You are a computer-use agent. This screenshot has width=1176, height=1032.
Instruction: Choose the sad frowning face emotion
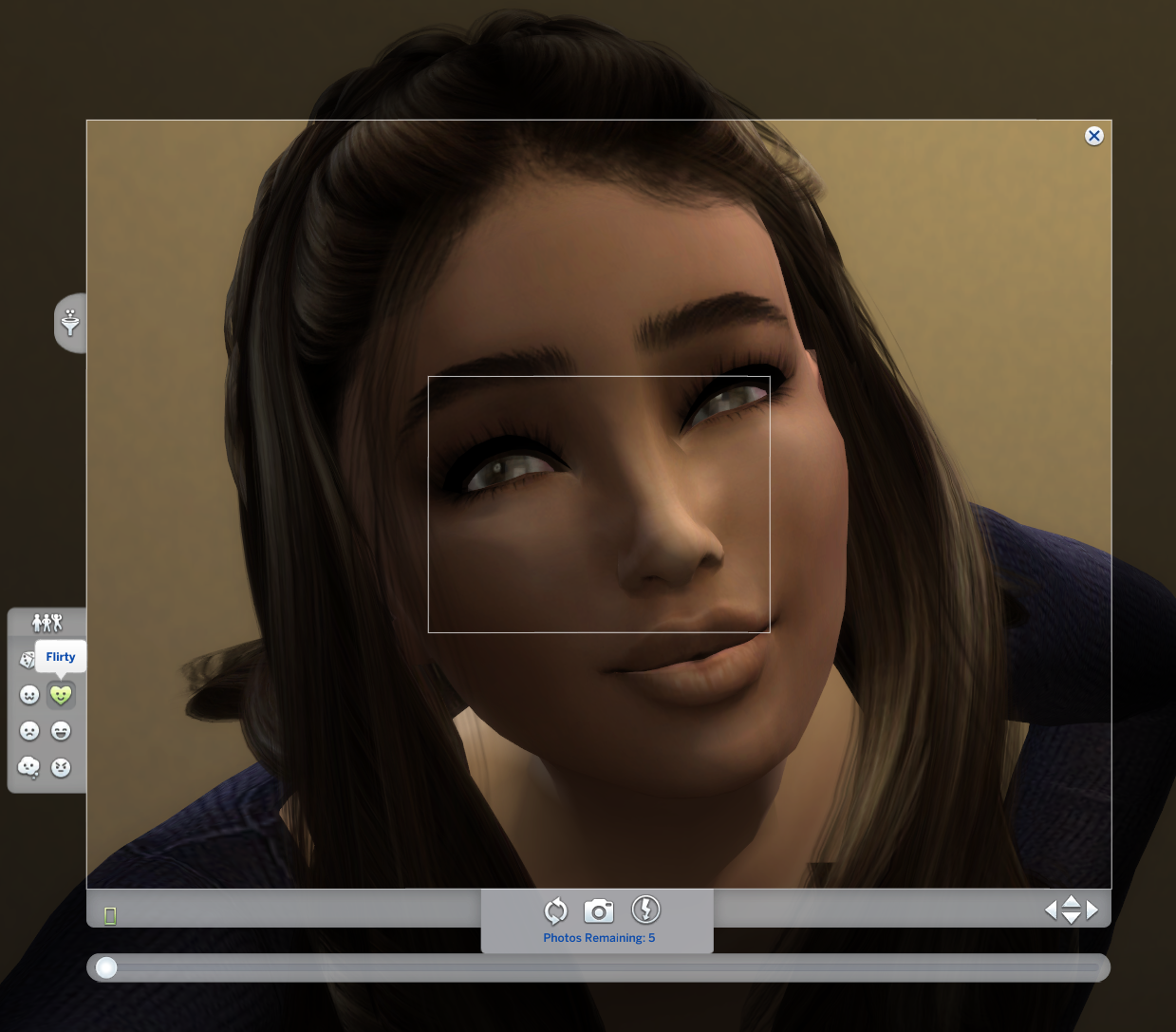pyautogui.click(x=29, y=731)
